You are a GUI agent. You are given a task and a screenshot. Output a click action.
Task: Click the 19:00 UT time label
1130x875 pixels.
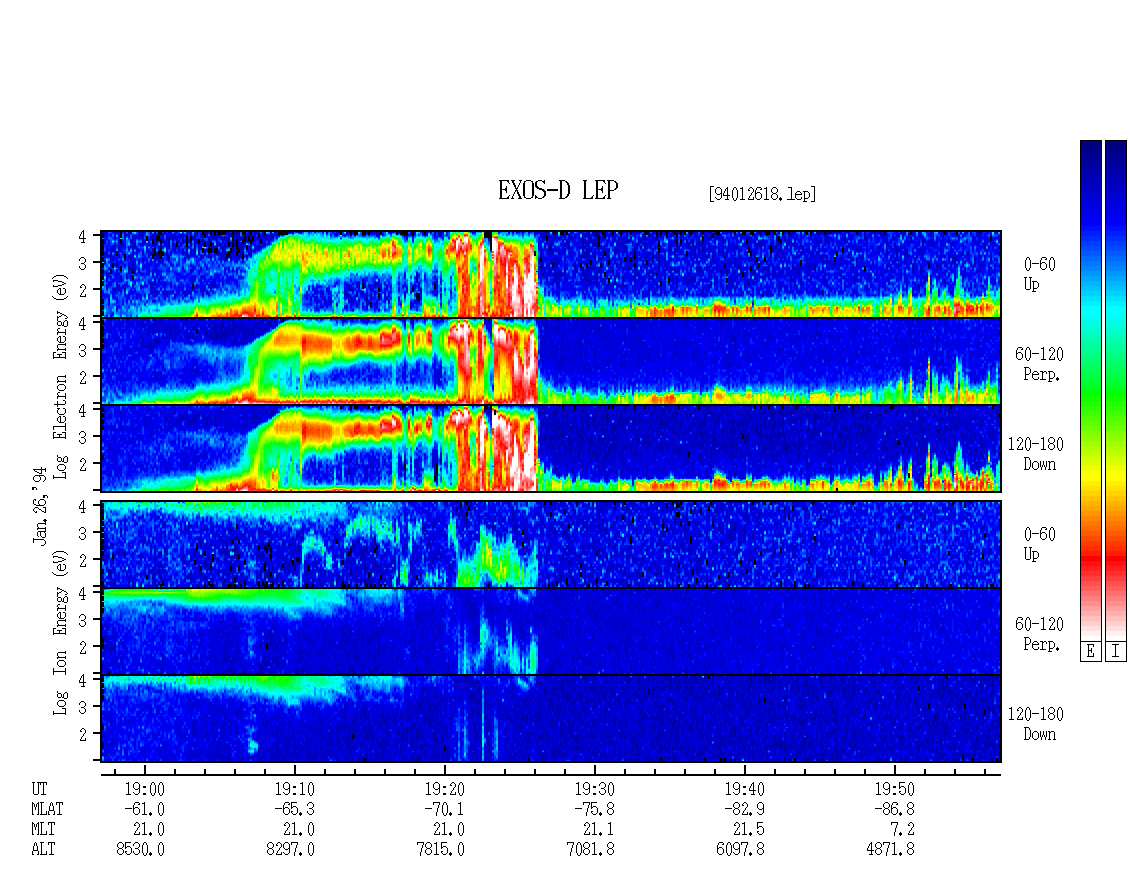click(144, 789)
